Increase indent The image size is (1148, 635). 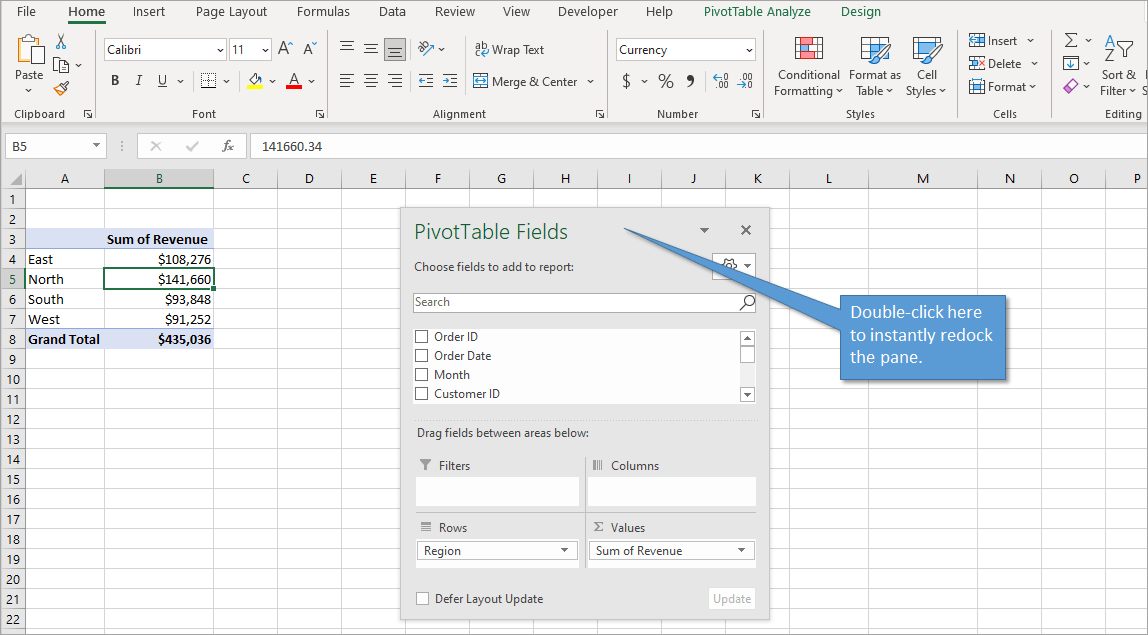pyautogui.click(x=450, y=81)
